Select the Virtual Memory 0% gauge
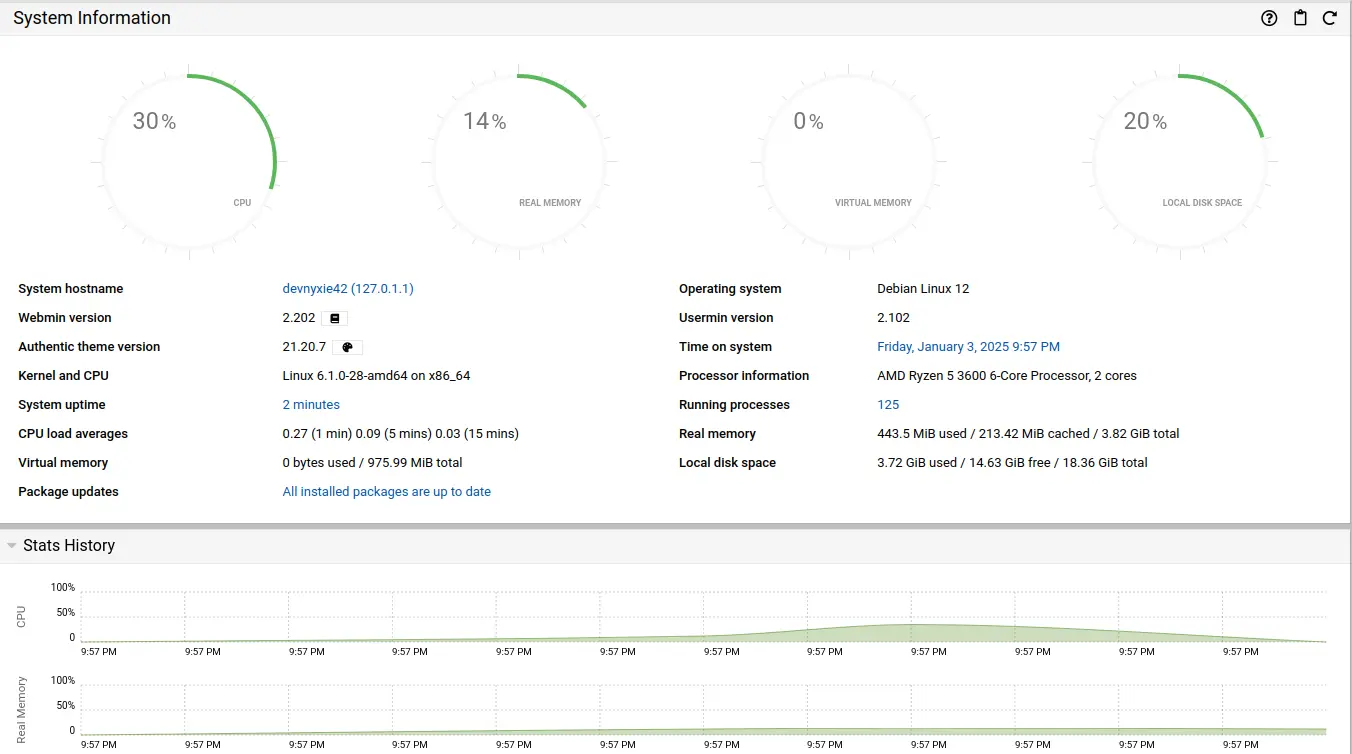 [848, 161]
